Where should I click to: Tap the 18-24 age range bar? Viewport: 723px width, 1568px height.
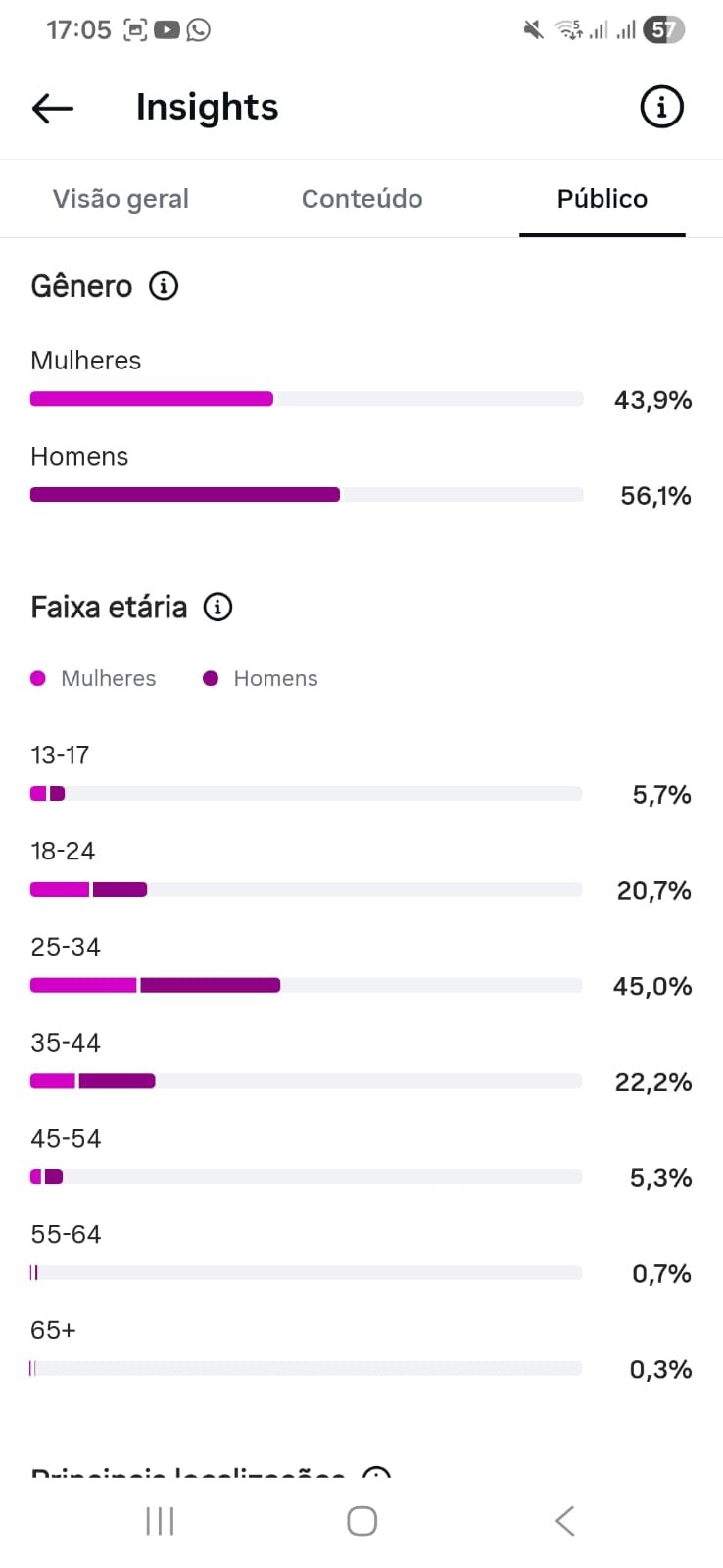(x=306, y=889)
